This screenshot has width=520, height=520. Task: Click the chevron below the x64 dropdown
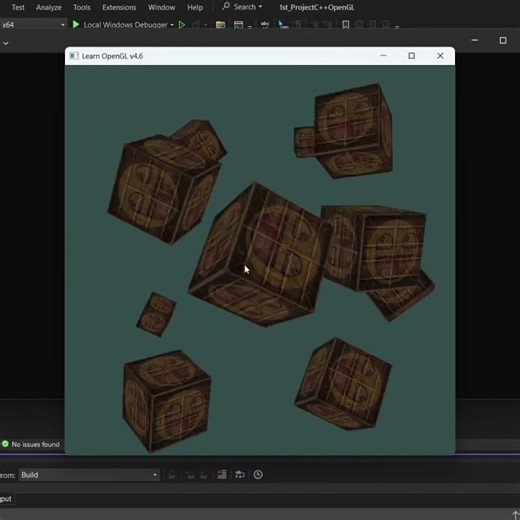point(6,43)
